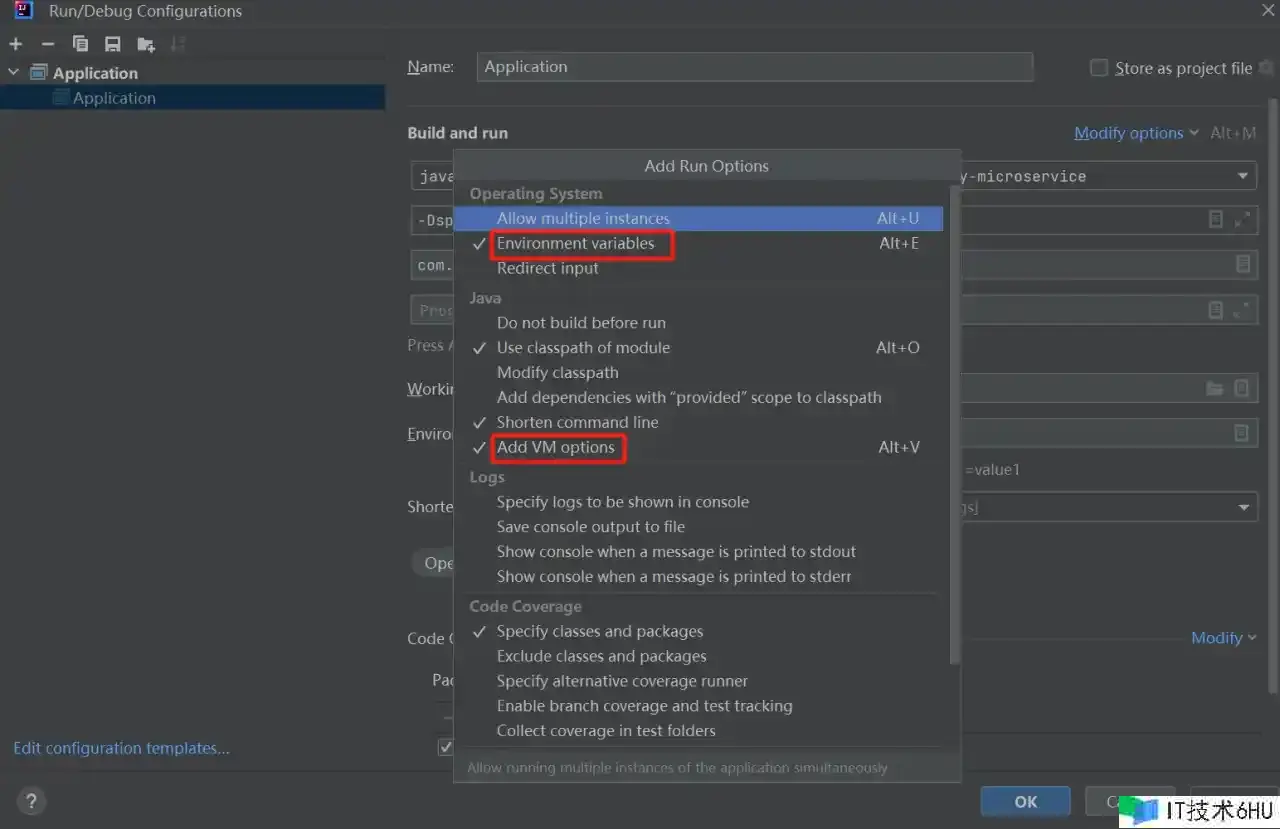Screen dimensions: 1280x829
Task: Open the Modify dropdown for Code Coverage
Action: (1223, 638)
